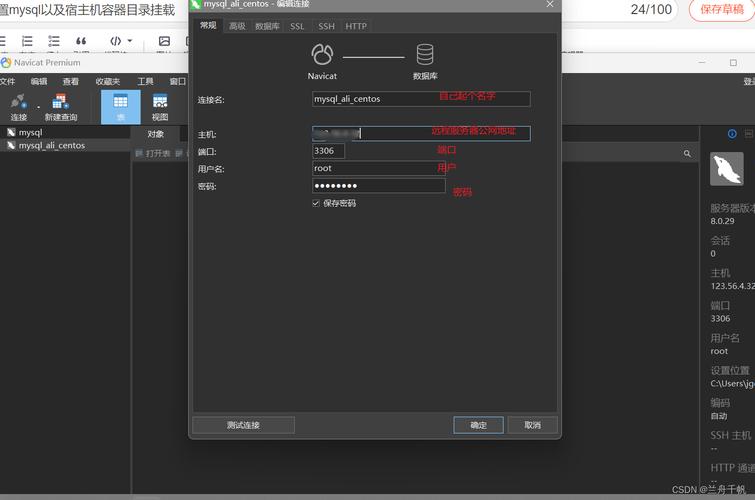Click the 新建查询 toolbar icon

(x=61, y=102)
